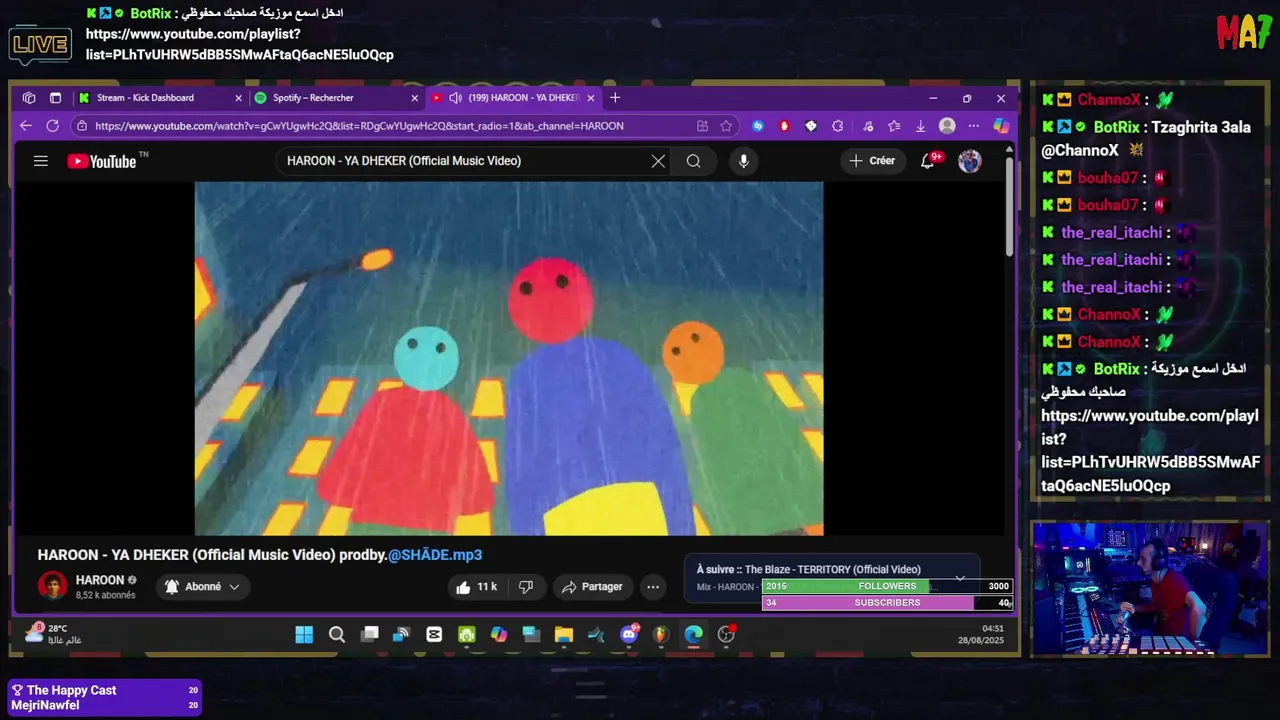
Task: Close the HAROON YouTube tab
Action: point(591,98)
